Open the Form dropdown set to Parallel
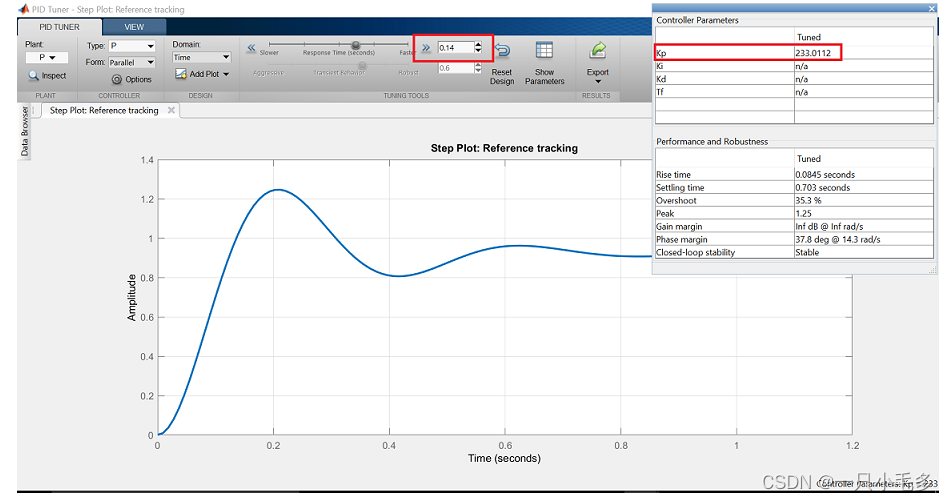948x501 pixels. (132, 62)
